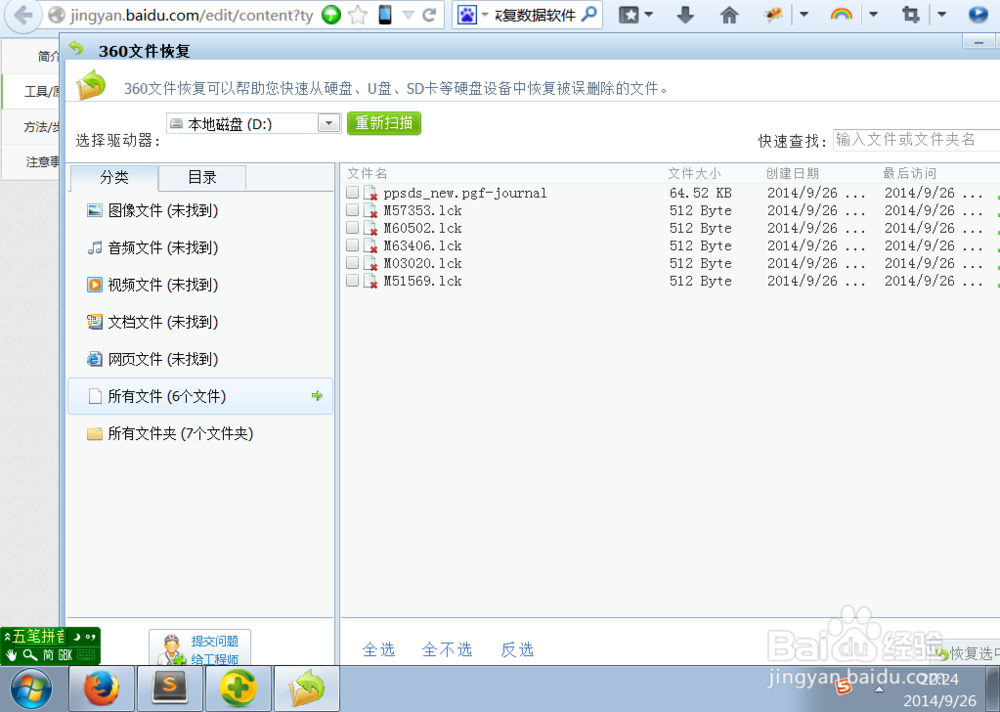This screenshot has height=712, width=1000.
Task: Open 360 file recovery taskbar icon
Action: [x=306, y=689]
